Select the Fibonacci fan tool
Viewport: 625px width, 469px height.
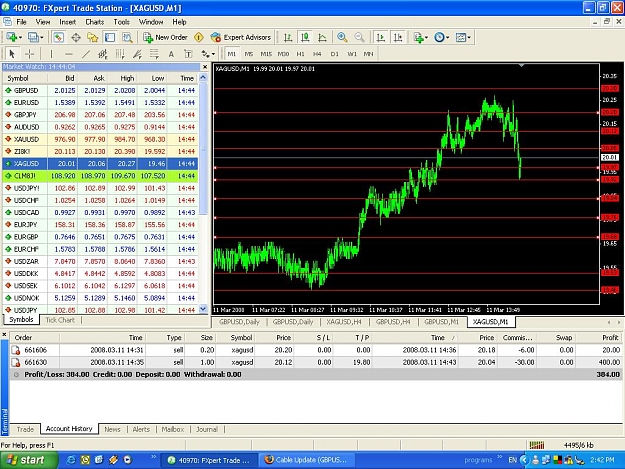coord(137,54)
